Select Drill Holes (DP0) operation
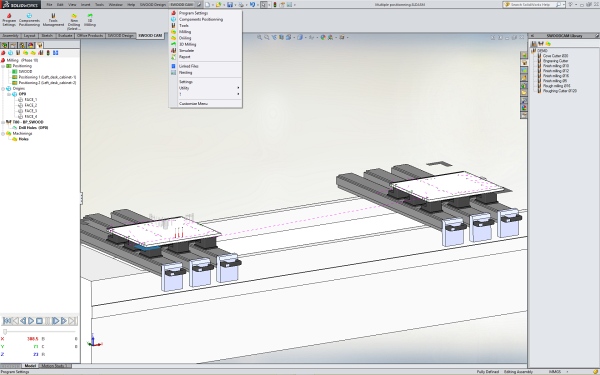Screen dimensions: 600x375 (x=33, y=128)
